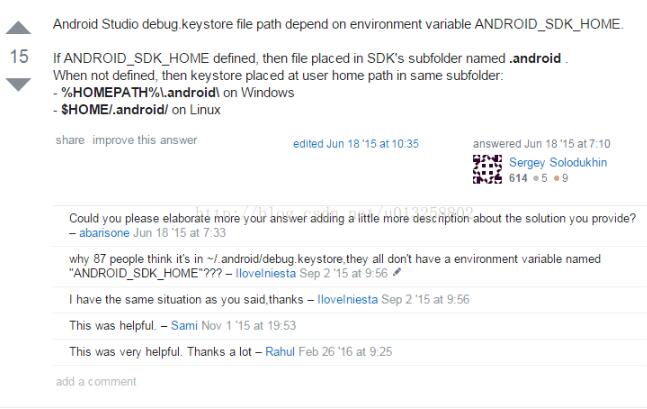Screen dimensions: 647x409
Task: Upvote the answer with the up arrow
Action: [19, 29]
